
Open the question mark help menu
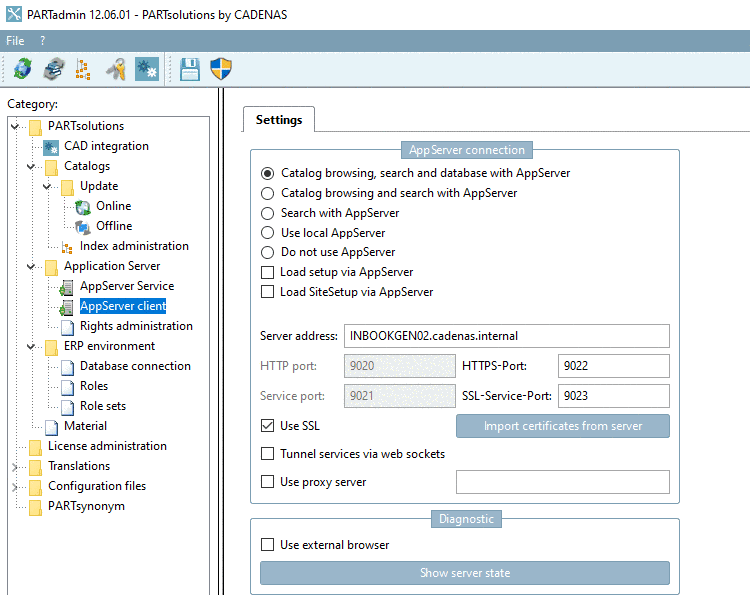[43, 41]
